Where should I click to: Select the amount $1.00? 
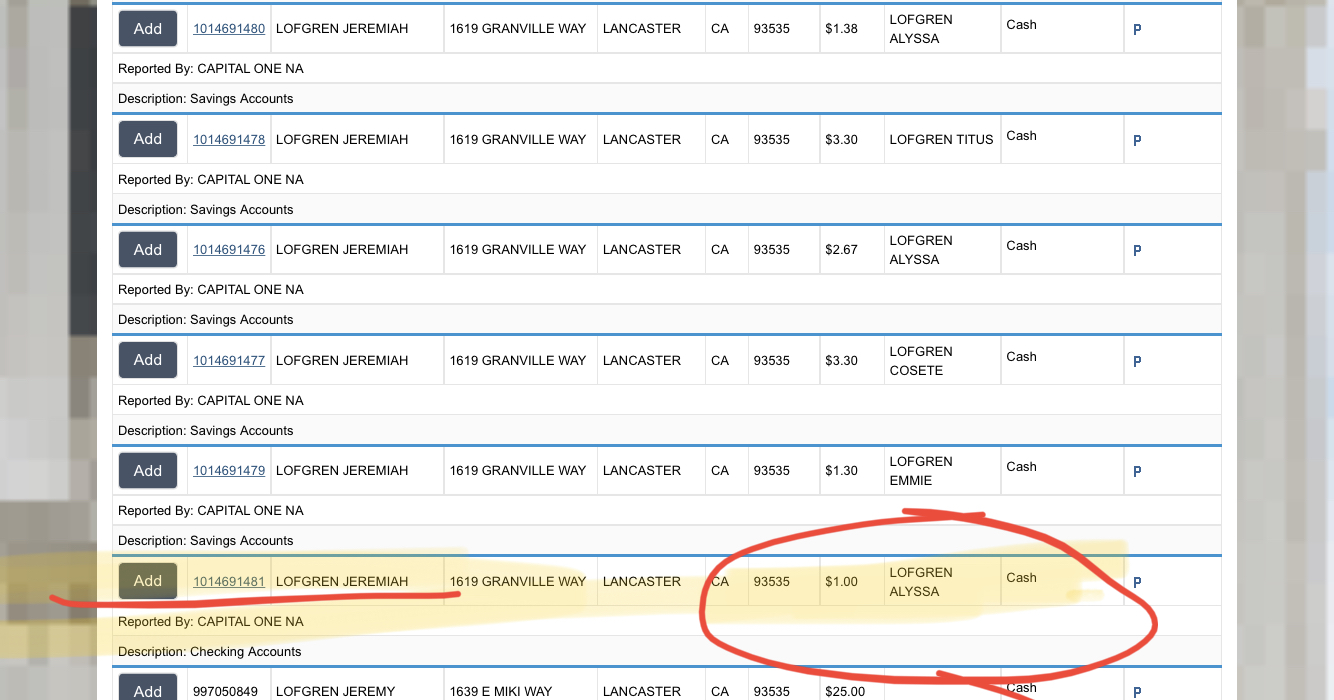pyautogui.click(x=841, y=582)
